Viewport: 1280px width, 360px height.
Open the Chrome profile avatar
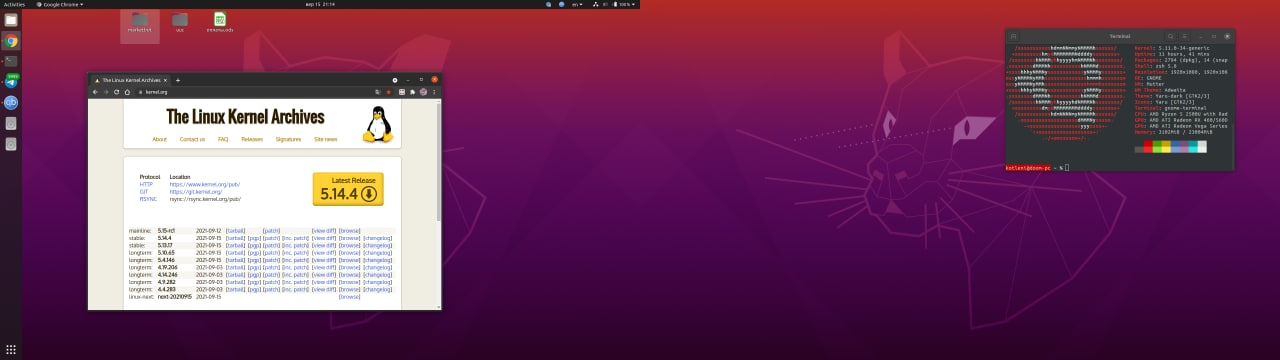(423, 92)
